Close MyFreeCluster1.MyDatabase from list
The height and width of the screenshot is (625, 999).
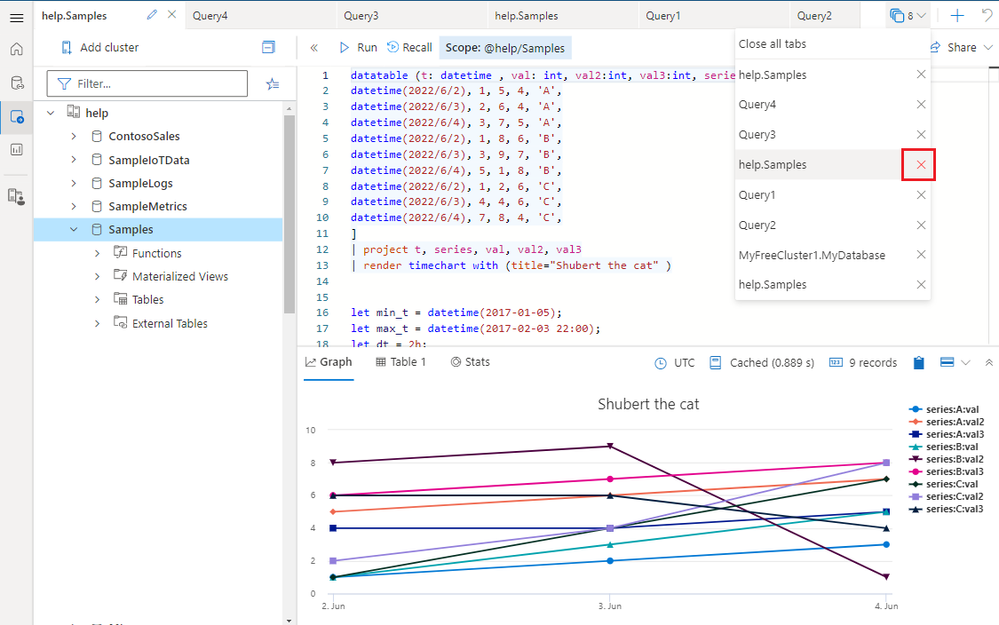[921, 255]
